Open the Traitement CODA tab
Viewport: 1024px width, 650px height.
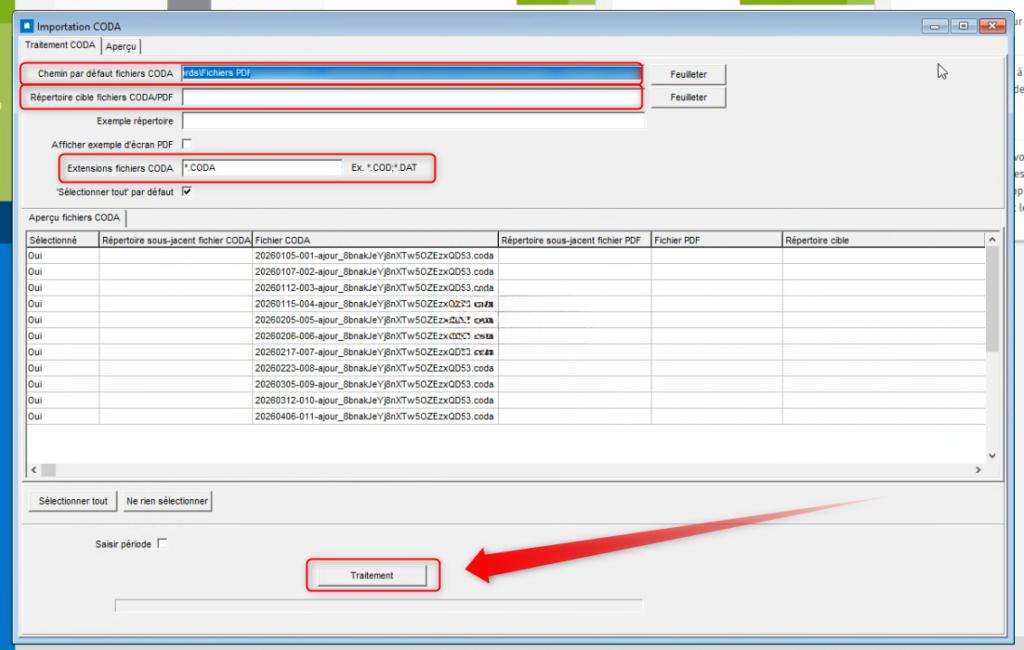click(x=60, y=45)
